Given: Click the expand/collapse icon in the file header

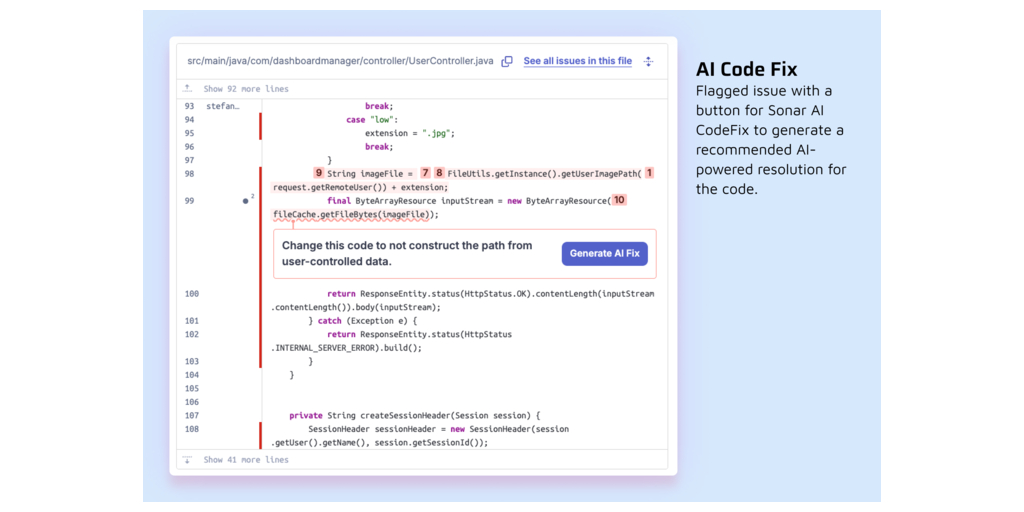Looking at the screenshot, I should click(x=648, y=62).
